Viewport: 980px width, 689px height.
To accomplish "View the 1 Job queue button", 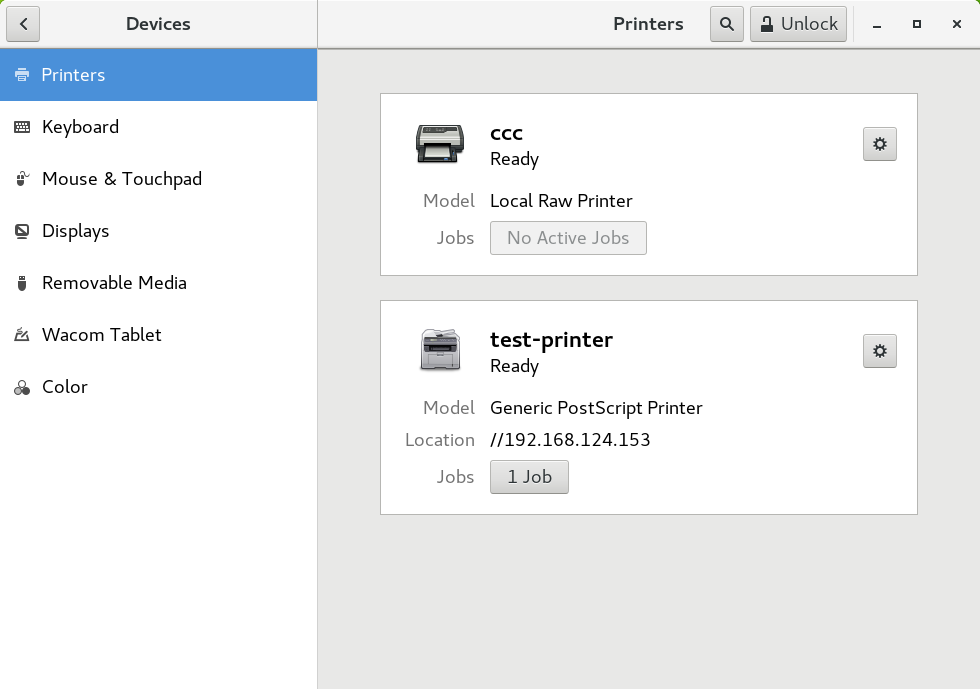I will point(529,477).
